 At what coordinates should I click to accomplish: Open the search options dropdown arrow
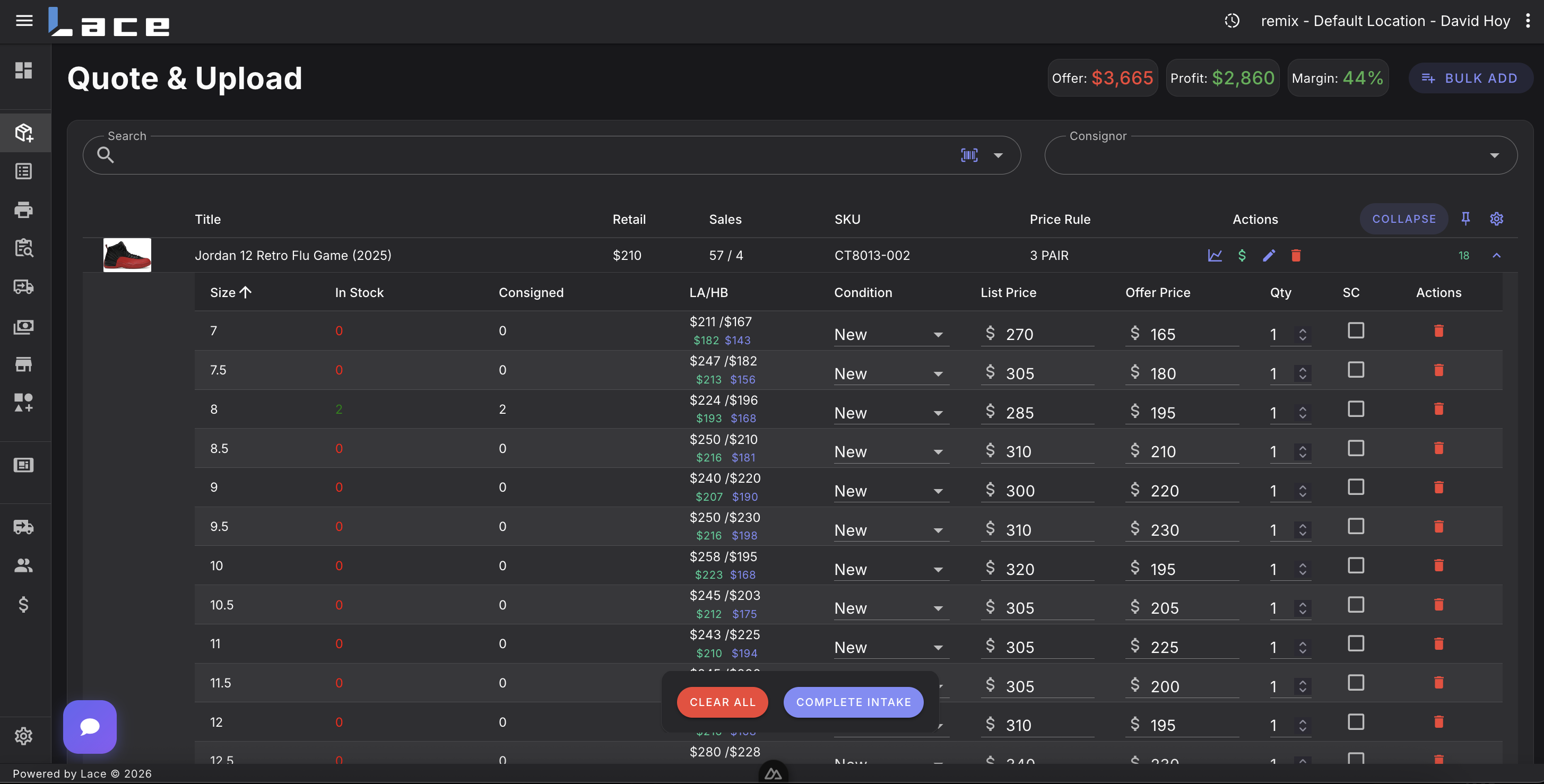pyautogui.click(x=998, y=156)
